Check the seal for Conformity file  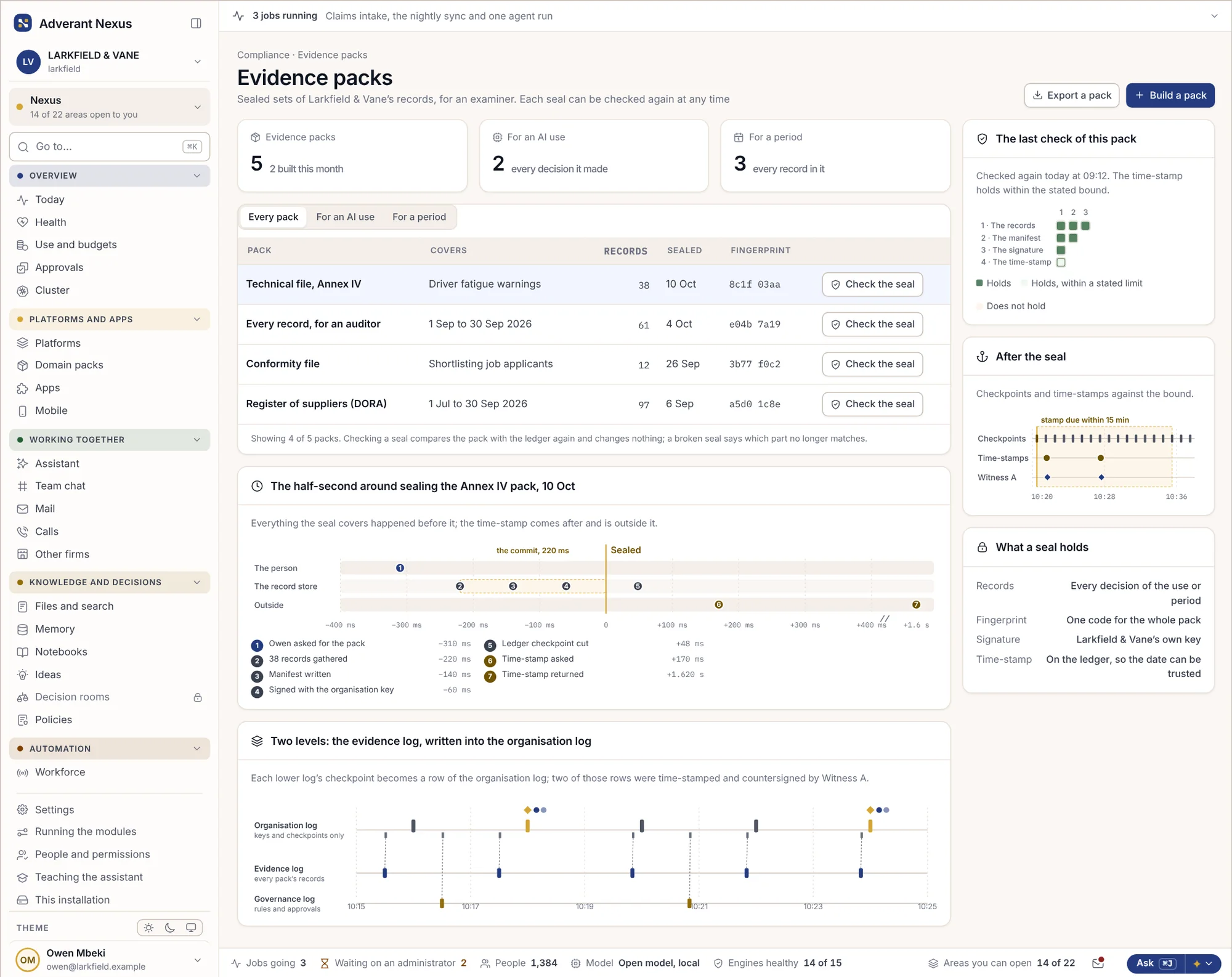(x=872, y=364)
